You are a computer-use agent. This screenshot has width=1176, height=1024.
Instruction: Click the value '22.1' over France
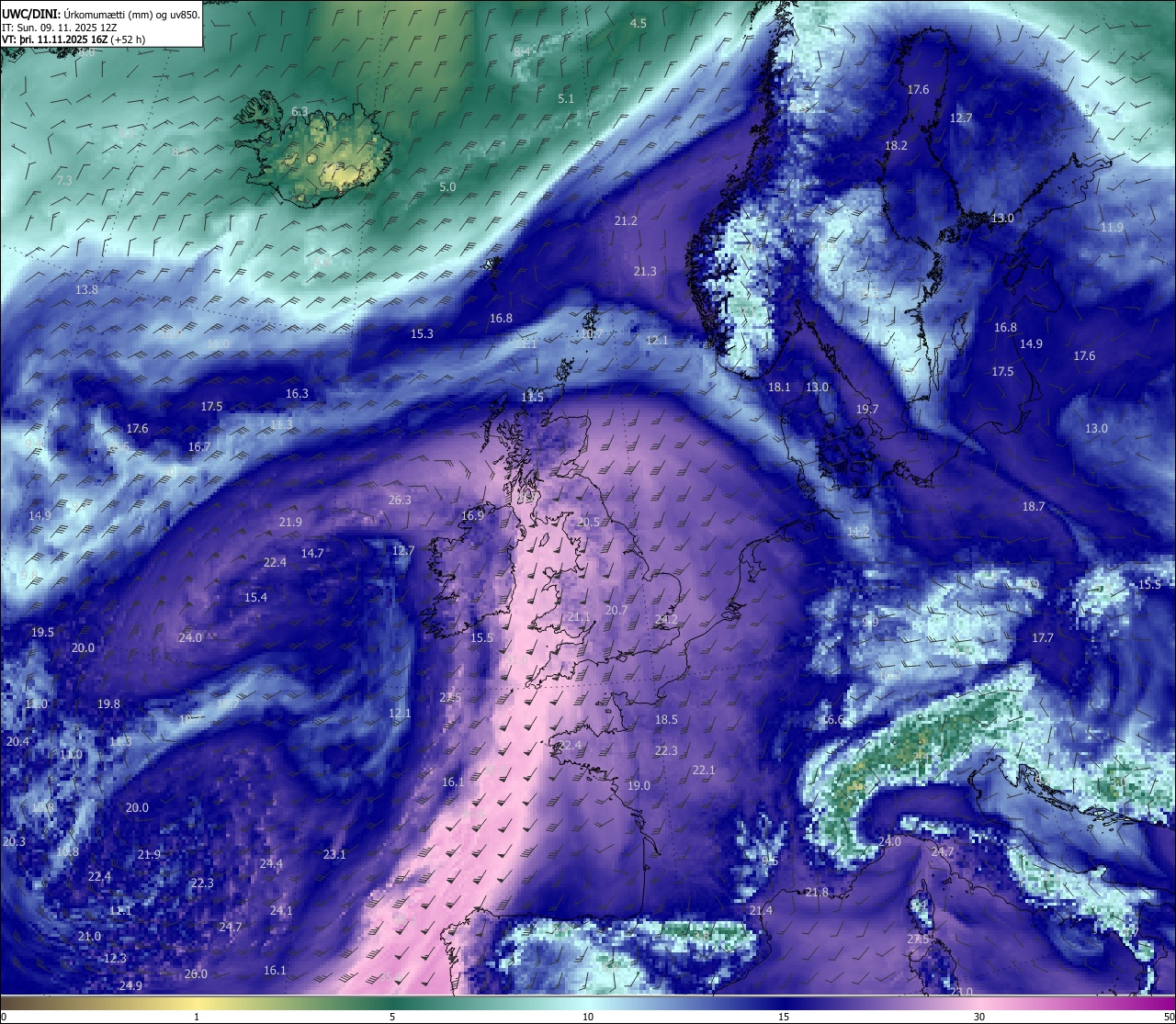(704, 770)
